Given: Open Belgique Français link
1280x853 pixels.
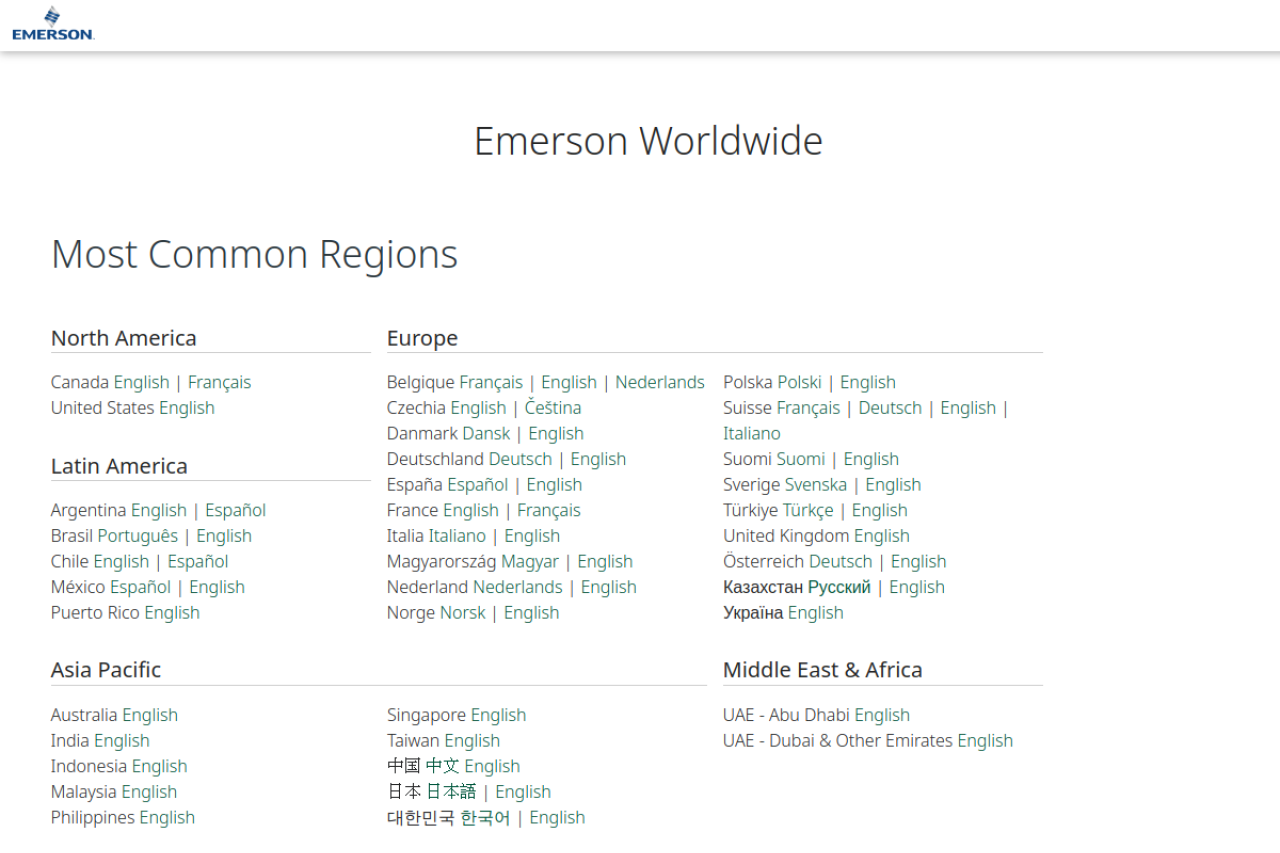Looking at the screenshot, I should pos(491,382).
